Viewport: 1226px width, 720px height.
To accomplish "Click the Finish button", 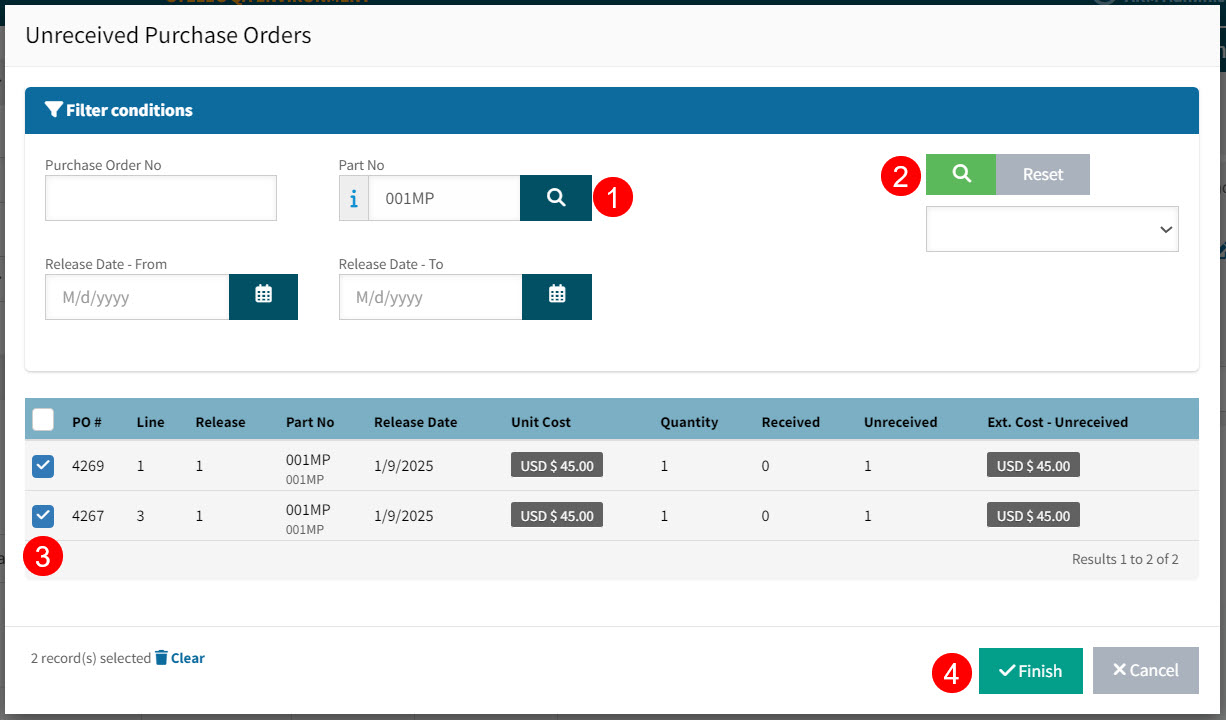I will [x=1030, y=670].
